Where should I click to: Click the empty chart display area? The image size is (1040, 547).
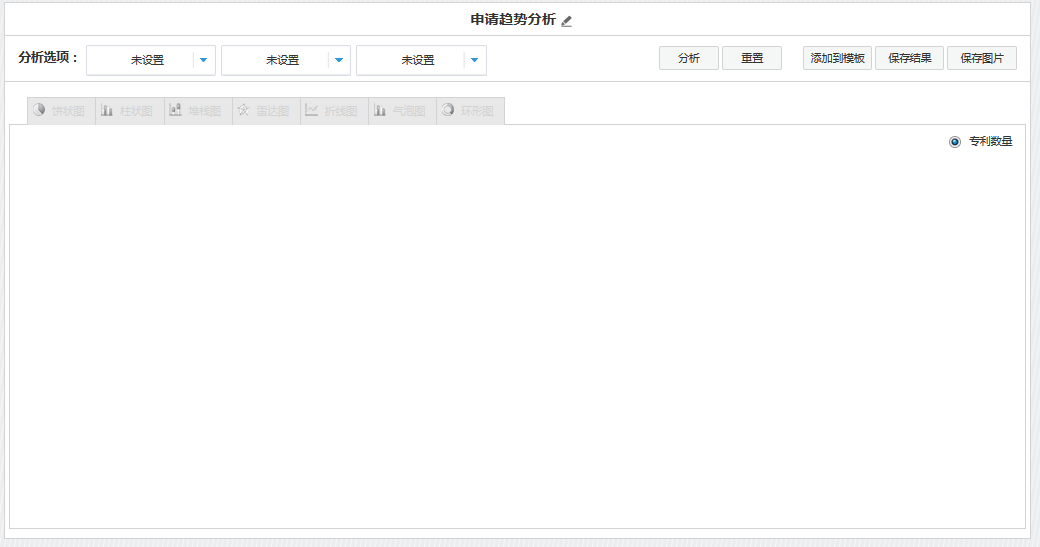pyautogui.click(x=517, y=330)
